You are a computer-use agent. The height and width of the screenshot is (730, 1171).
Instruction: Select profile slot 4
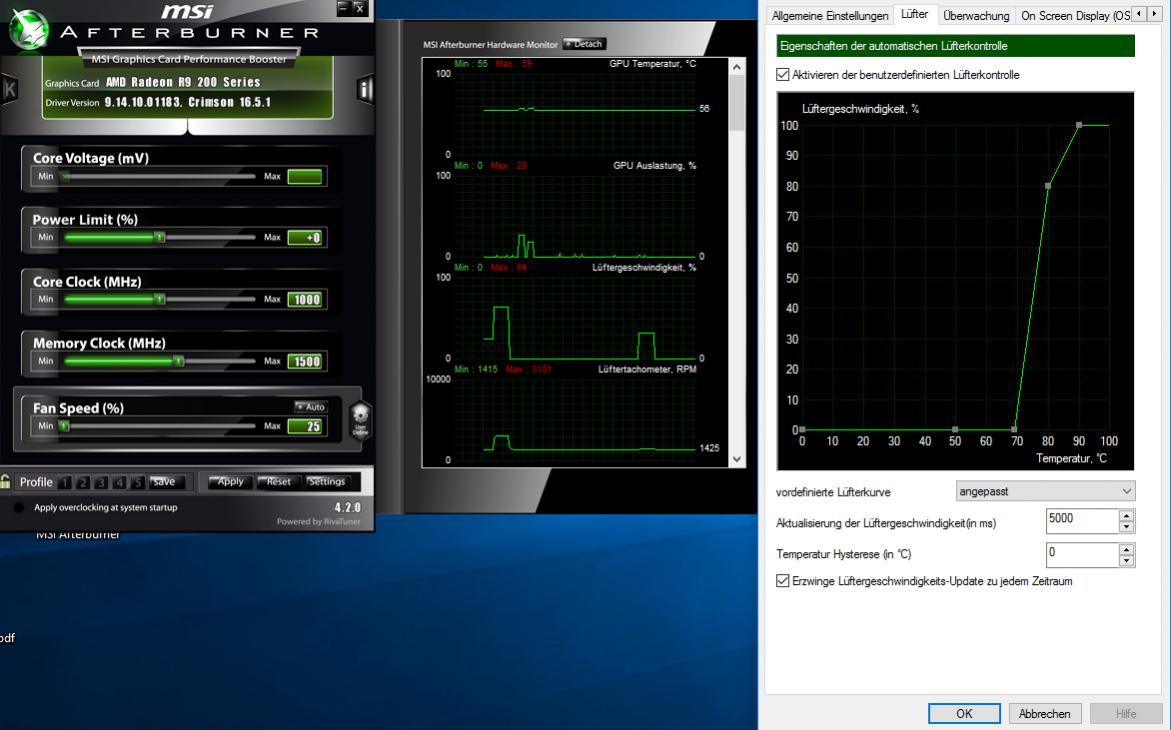tap(119, 483)
